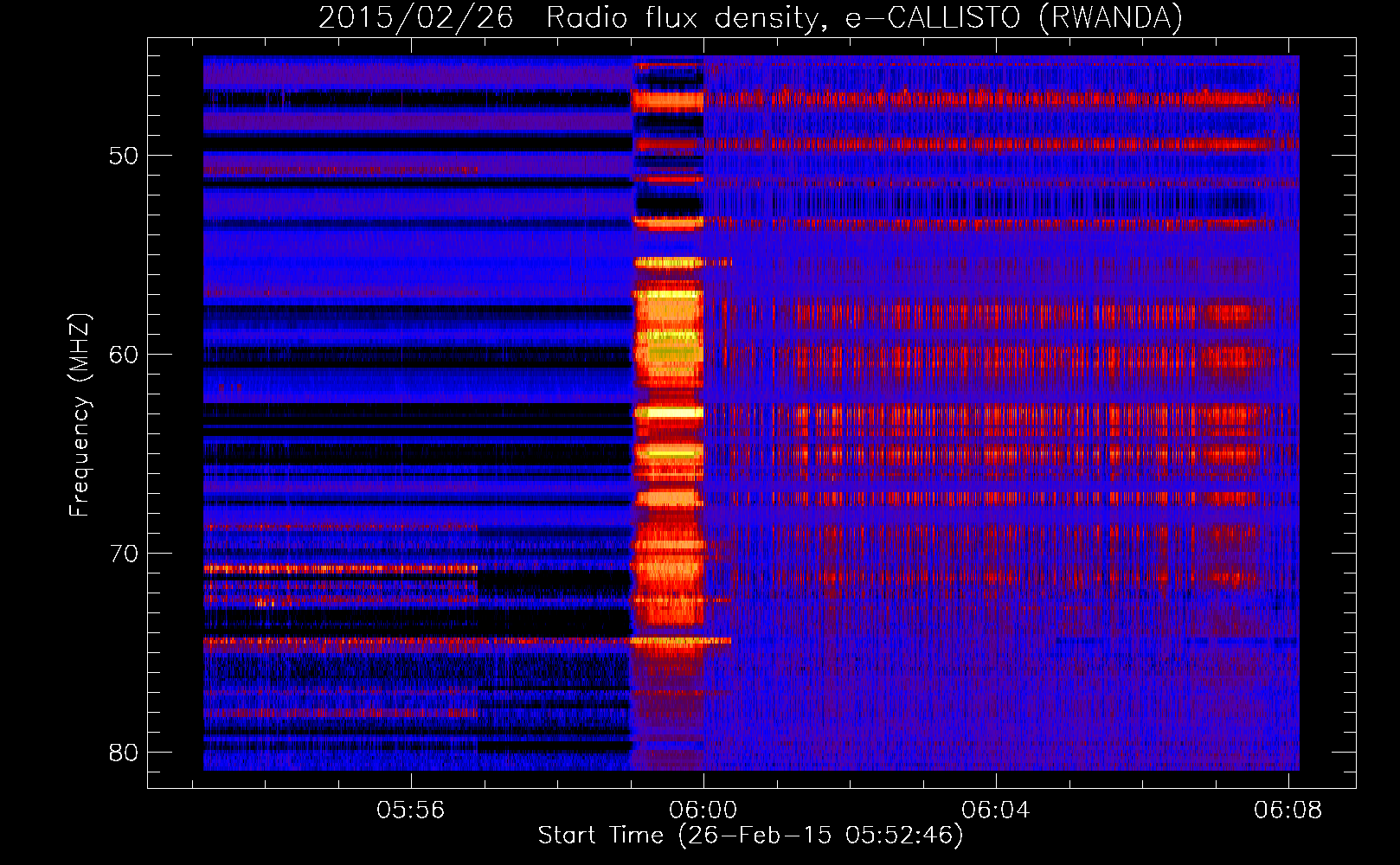Click the Start Time axis label
The height and width of the screenshot is (865, 1400).
[750, 836]
